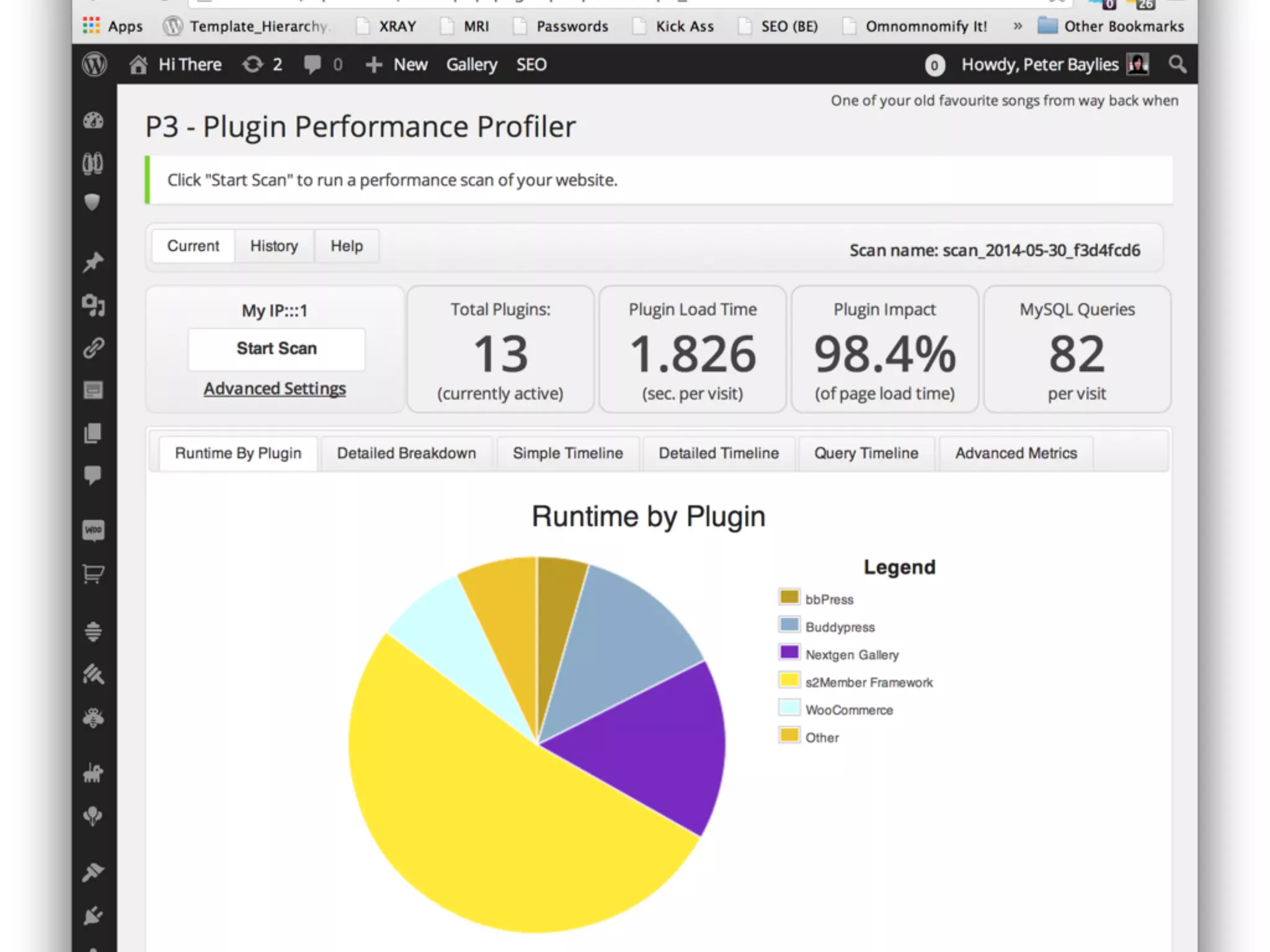The image size is (1270, 952).
Task: Select the Detailed Timeline tab
Action: [719, 453]
